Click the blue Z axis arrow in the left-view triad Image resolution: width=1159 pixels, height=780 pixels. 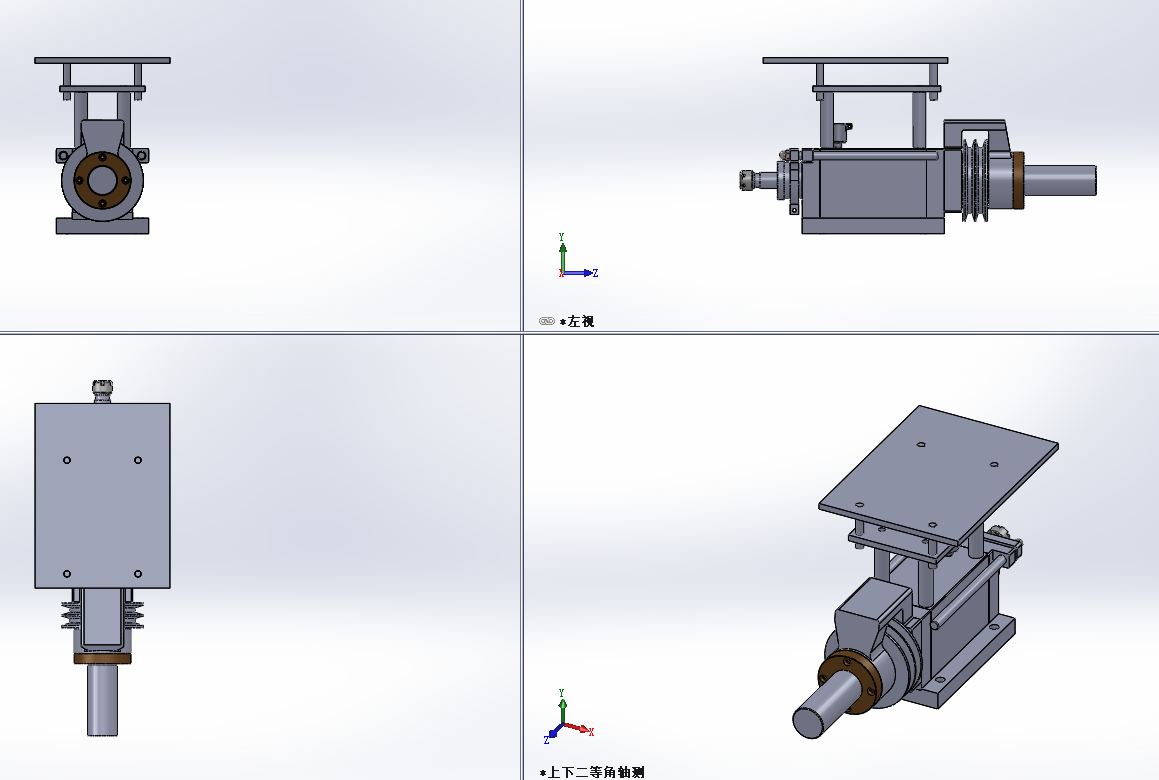pos(587,272)
